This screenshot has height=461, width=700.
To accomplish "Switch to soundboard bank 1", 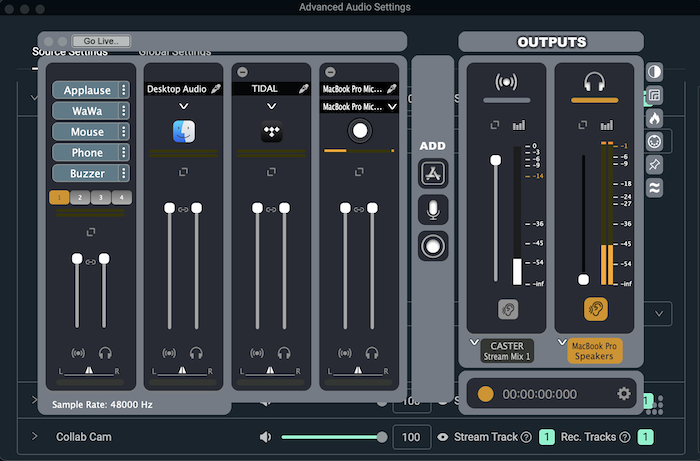I will click(x=59, y=197).
